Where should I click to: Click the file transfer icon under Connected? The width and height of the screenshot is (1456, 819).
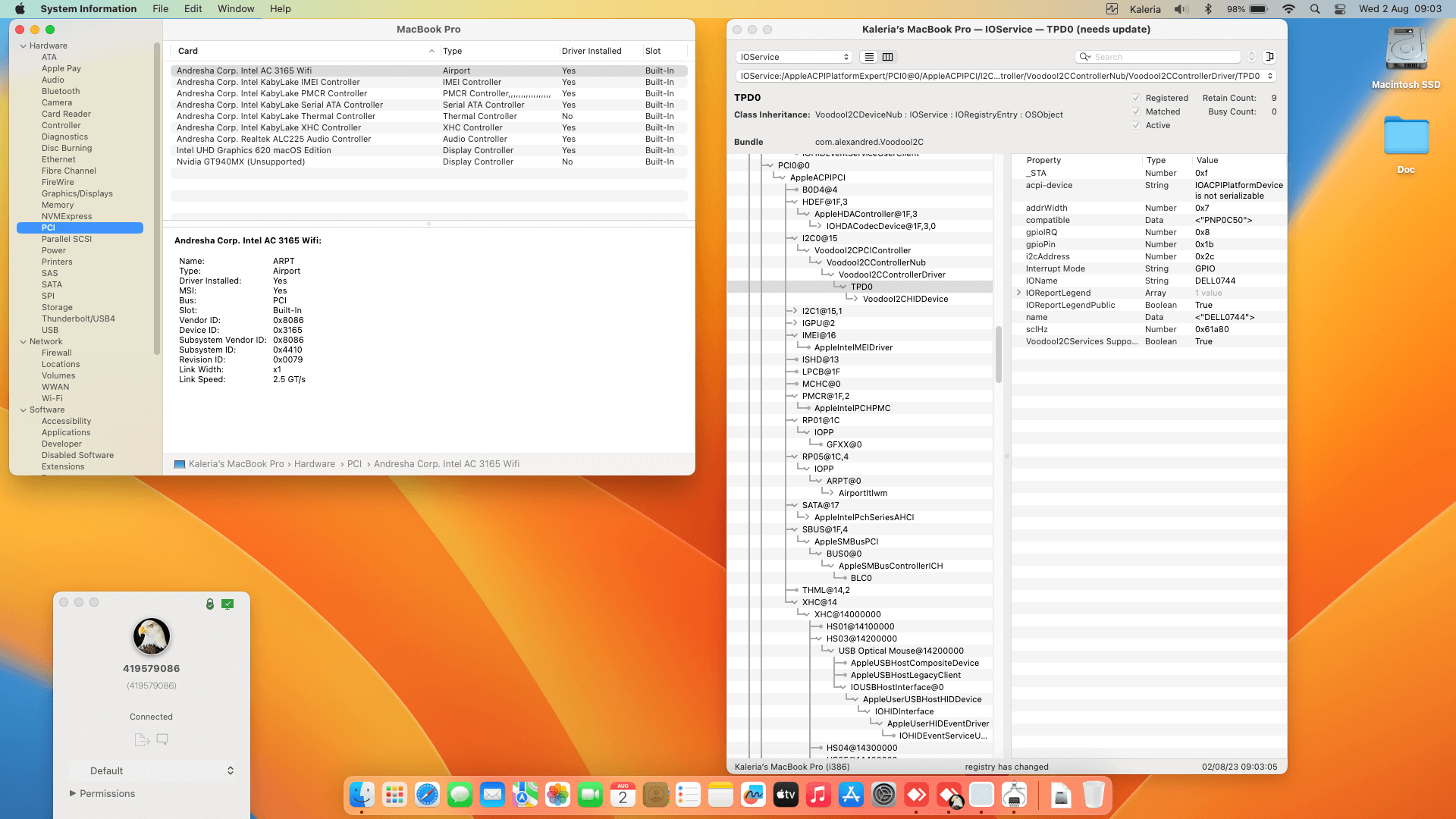click(x=141, y=739)
